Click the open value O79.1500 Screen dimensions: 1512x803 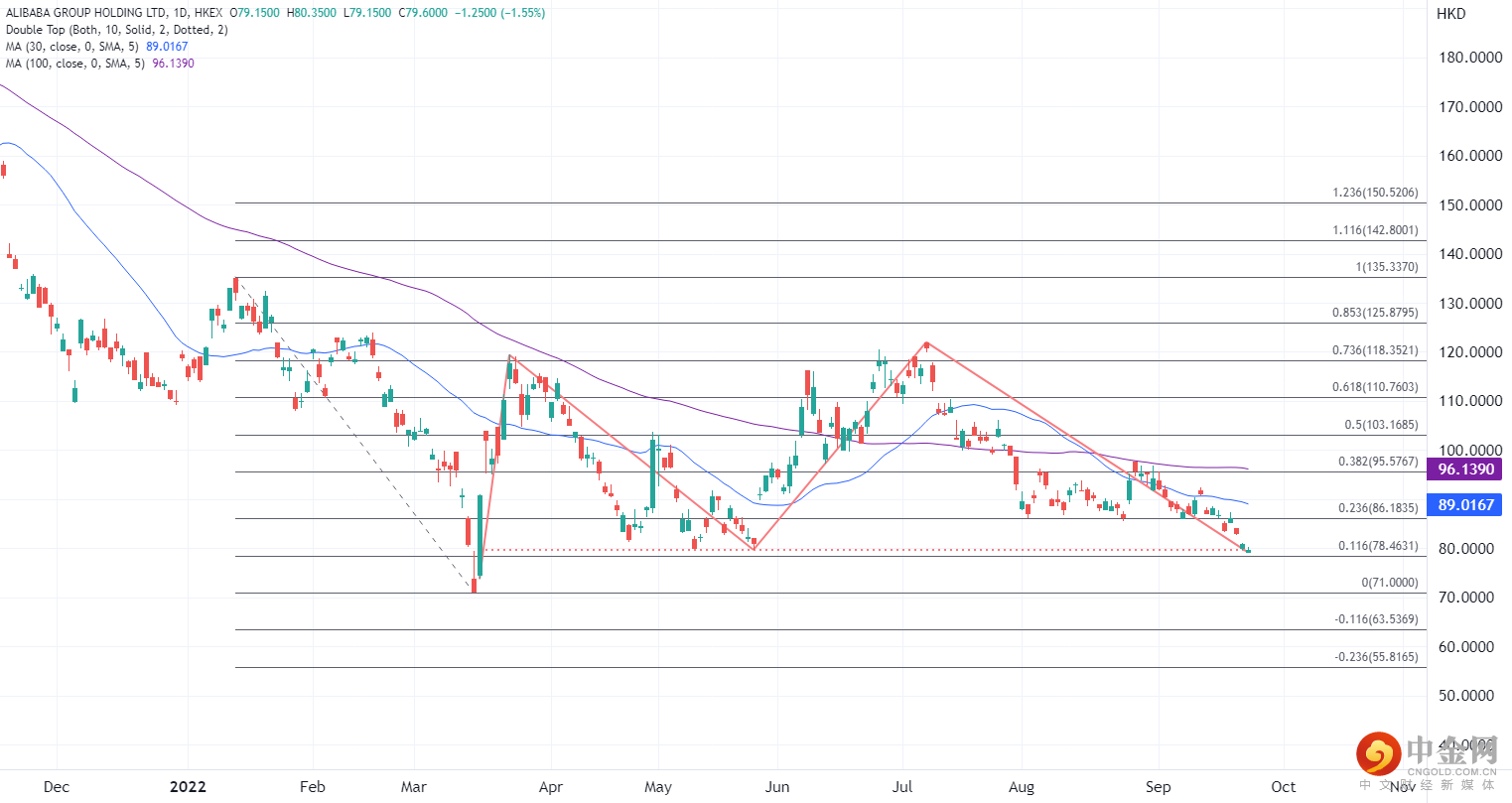pyautogui.click(x=255, y=13)
